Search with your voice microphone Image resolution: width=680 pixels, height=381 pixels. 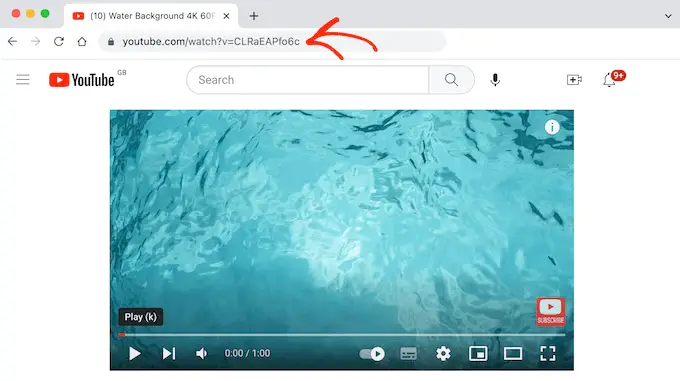[495, 80]
